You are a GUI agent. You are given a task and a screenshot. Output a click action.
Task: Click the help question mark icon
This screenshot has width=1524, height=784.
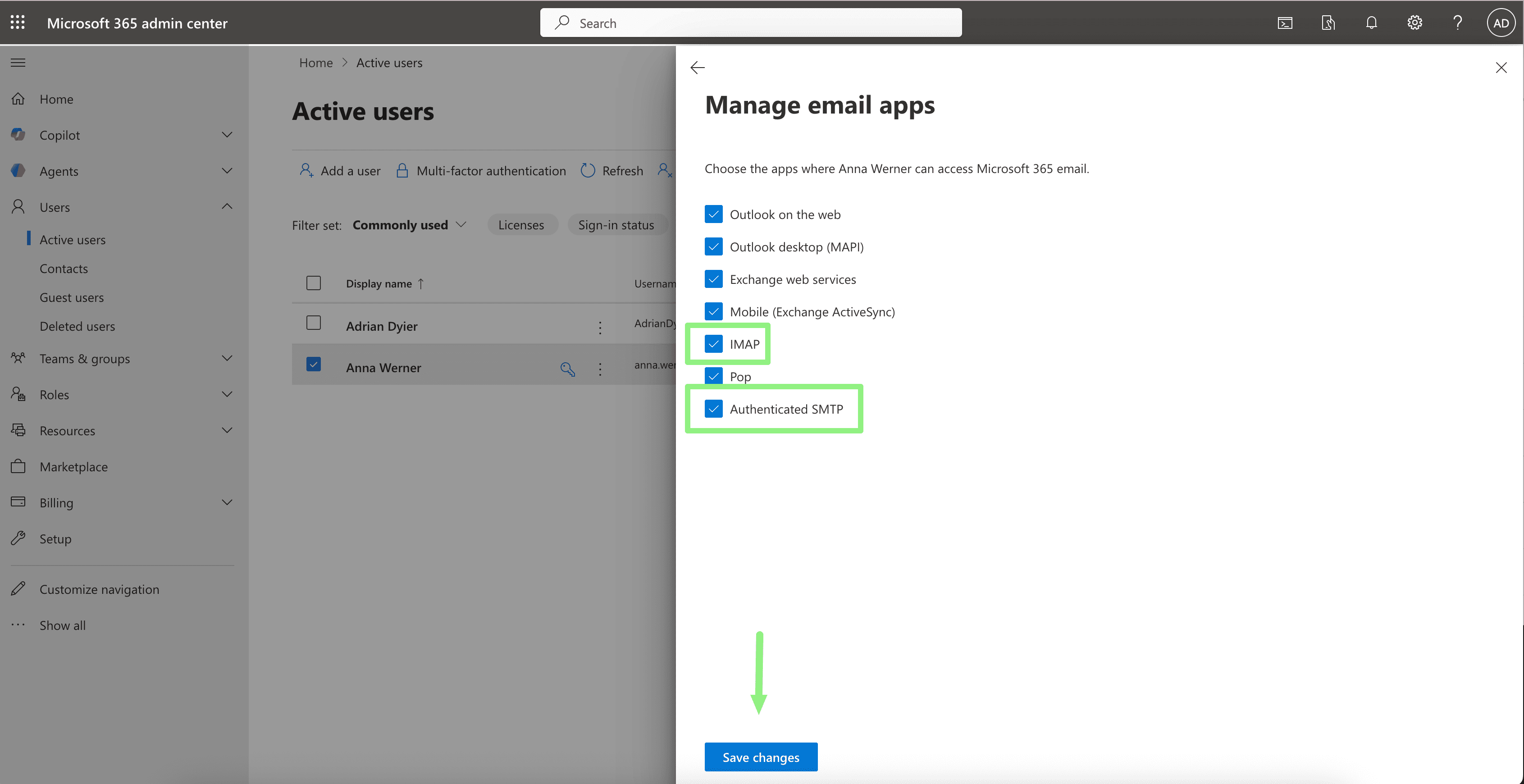[1457, 23]
